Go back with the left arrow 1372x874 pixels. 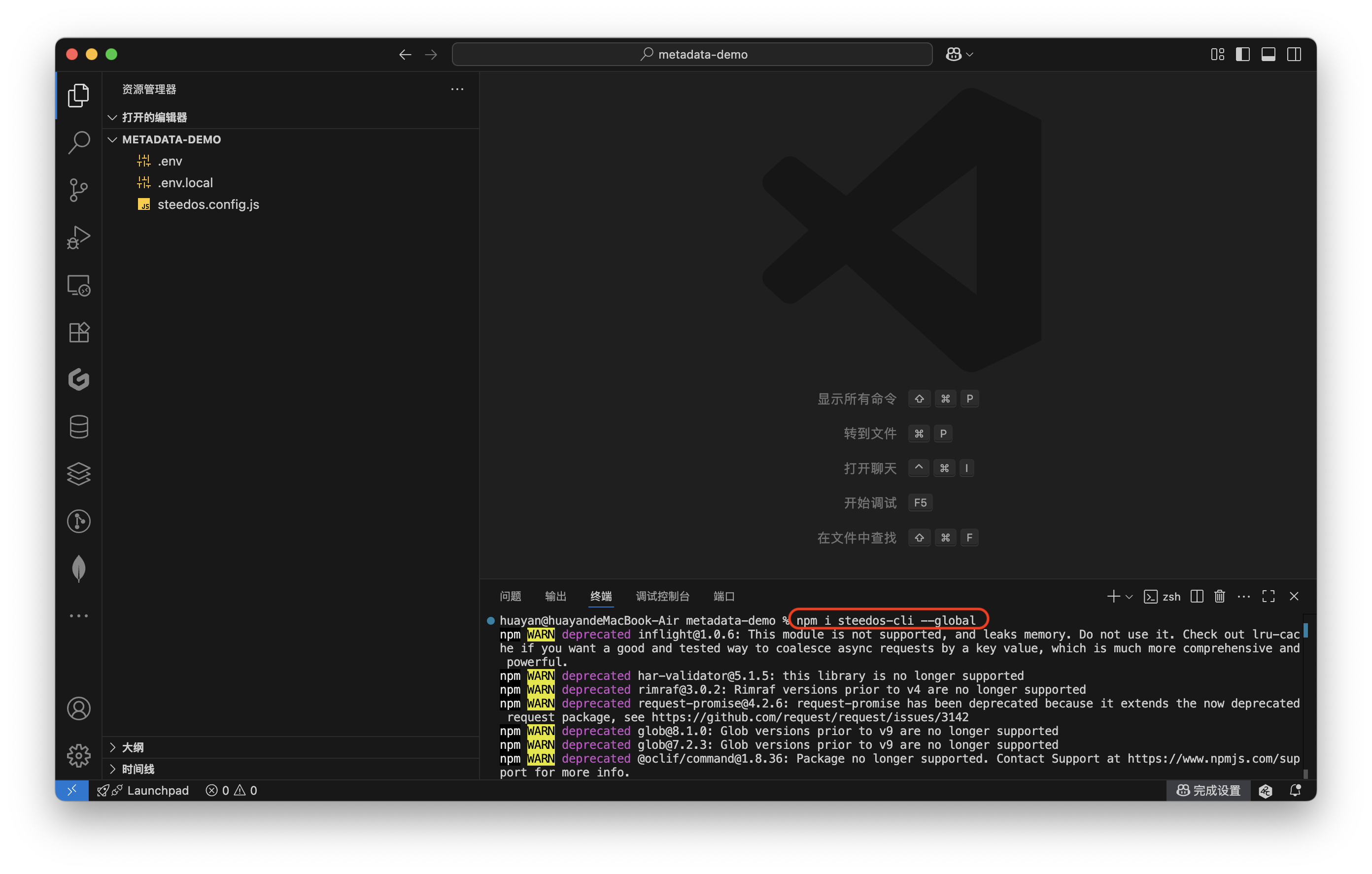[x=405, y=54]
